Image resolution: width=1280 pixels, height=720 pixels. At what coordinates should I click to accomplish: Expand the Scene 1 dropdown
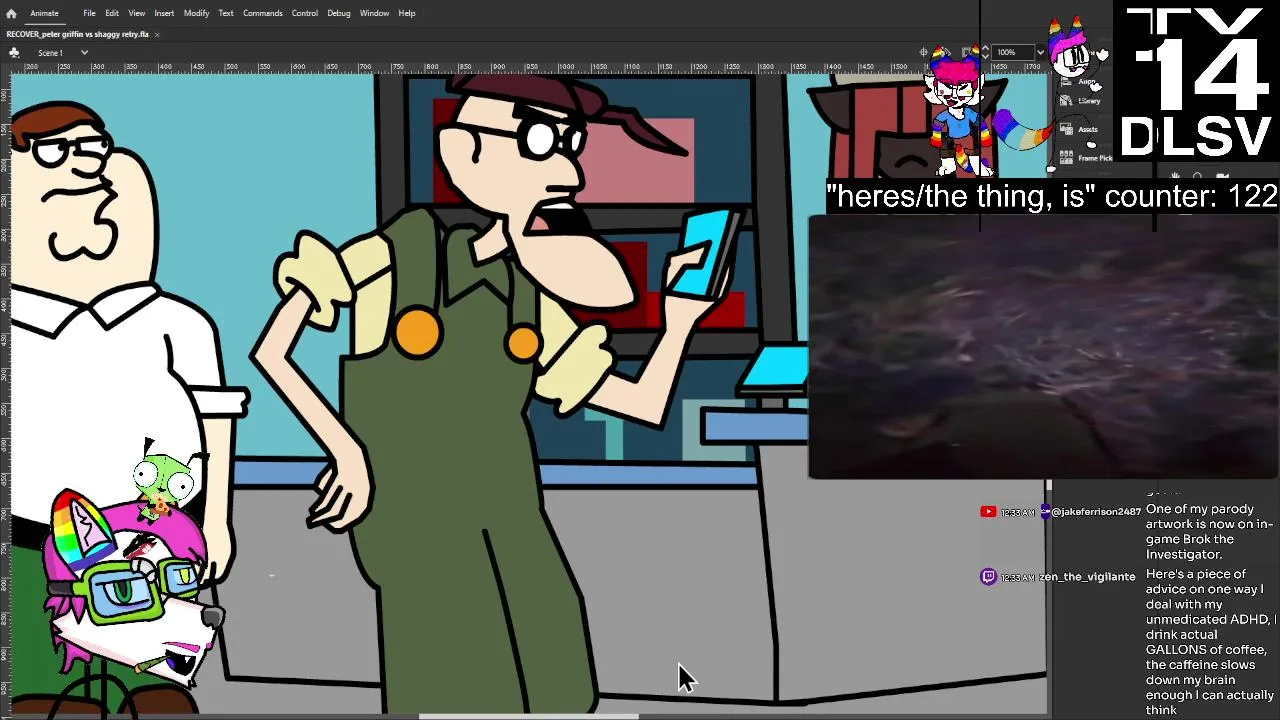[x=84, y=52]
